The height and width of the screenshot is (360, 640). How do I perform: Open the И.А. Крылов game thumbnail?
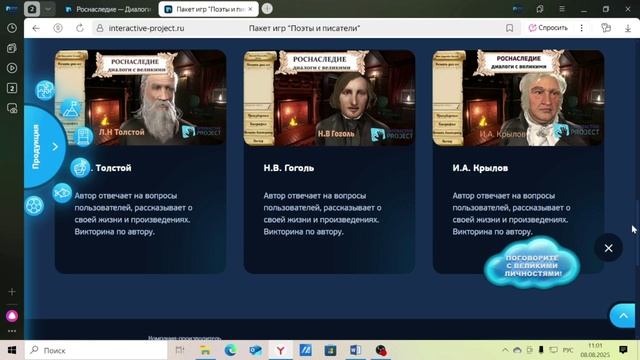tap(518, 98)
